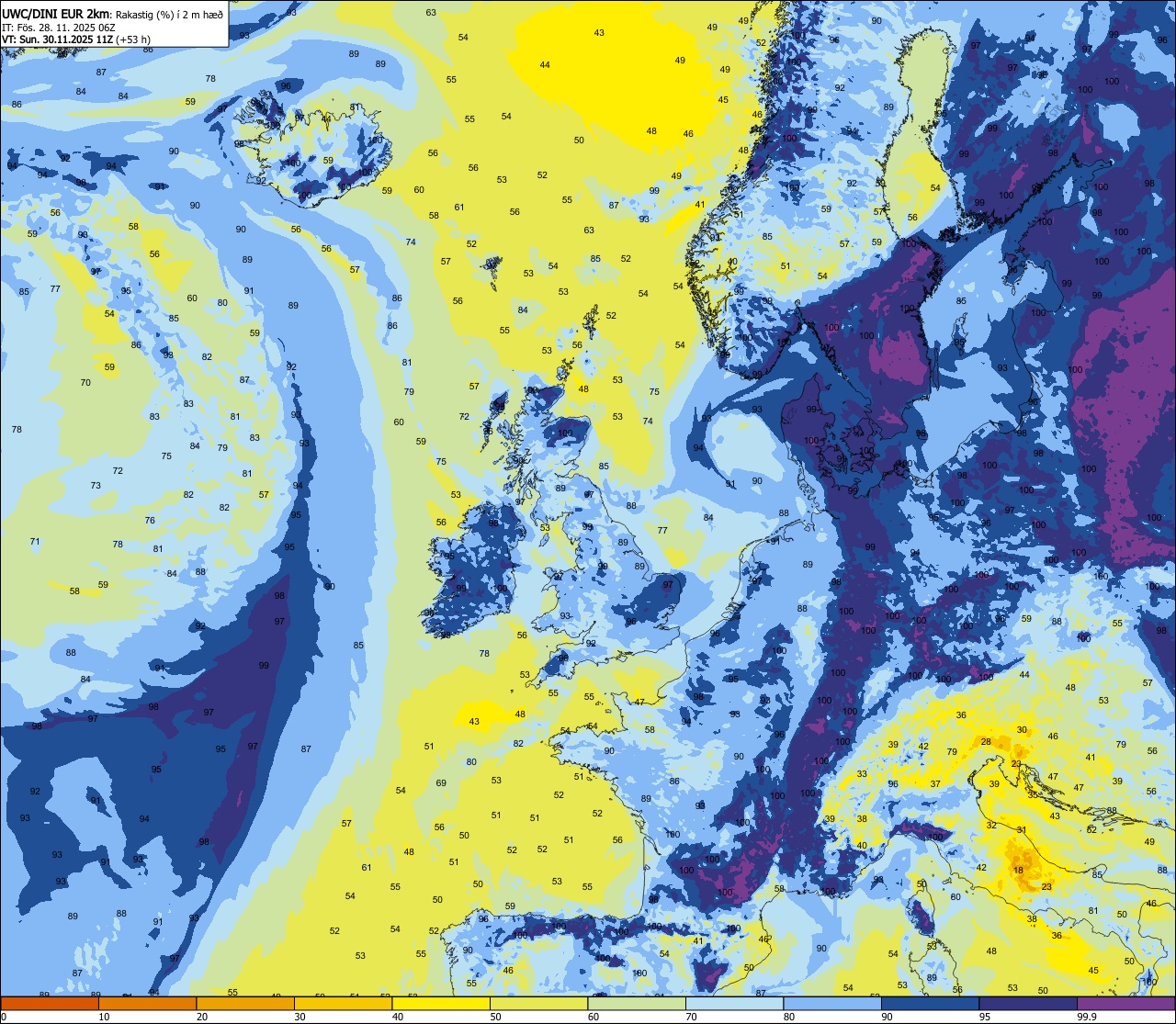Click the humidity value '28' on the map
This screenshot has height=1024, width=1176.
coord(986,741)
